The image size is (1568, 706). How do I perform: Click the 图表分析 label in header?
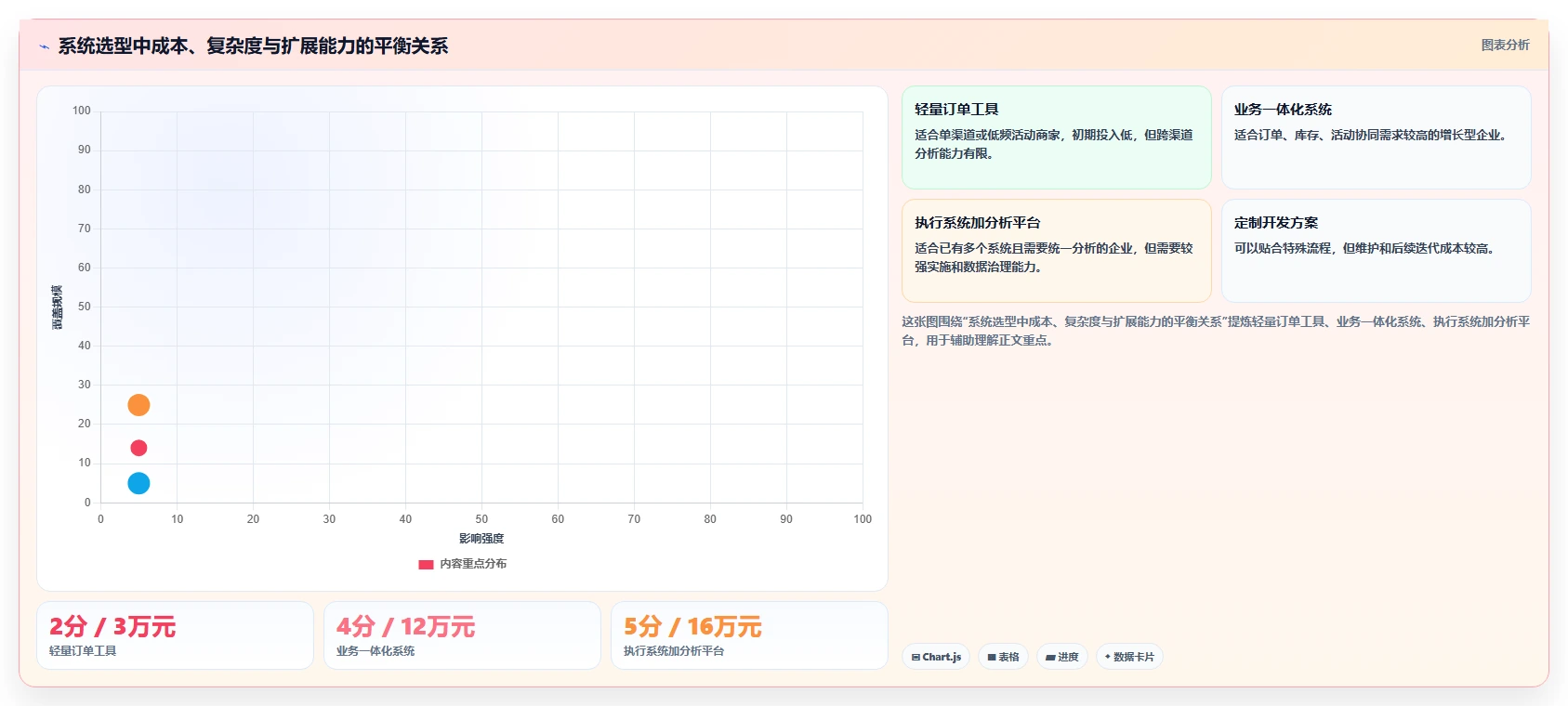click(x=1505, y=45)
